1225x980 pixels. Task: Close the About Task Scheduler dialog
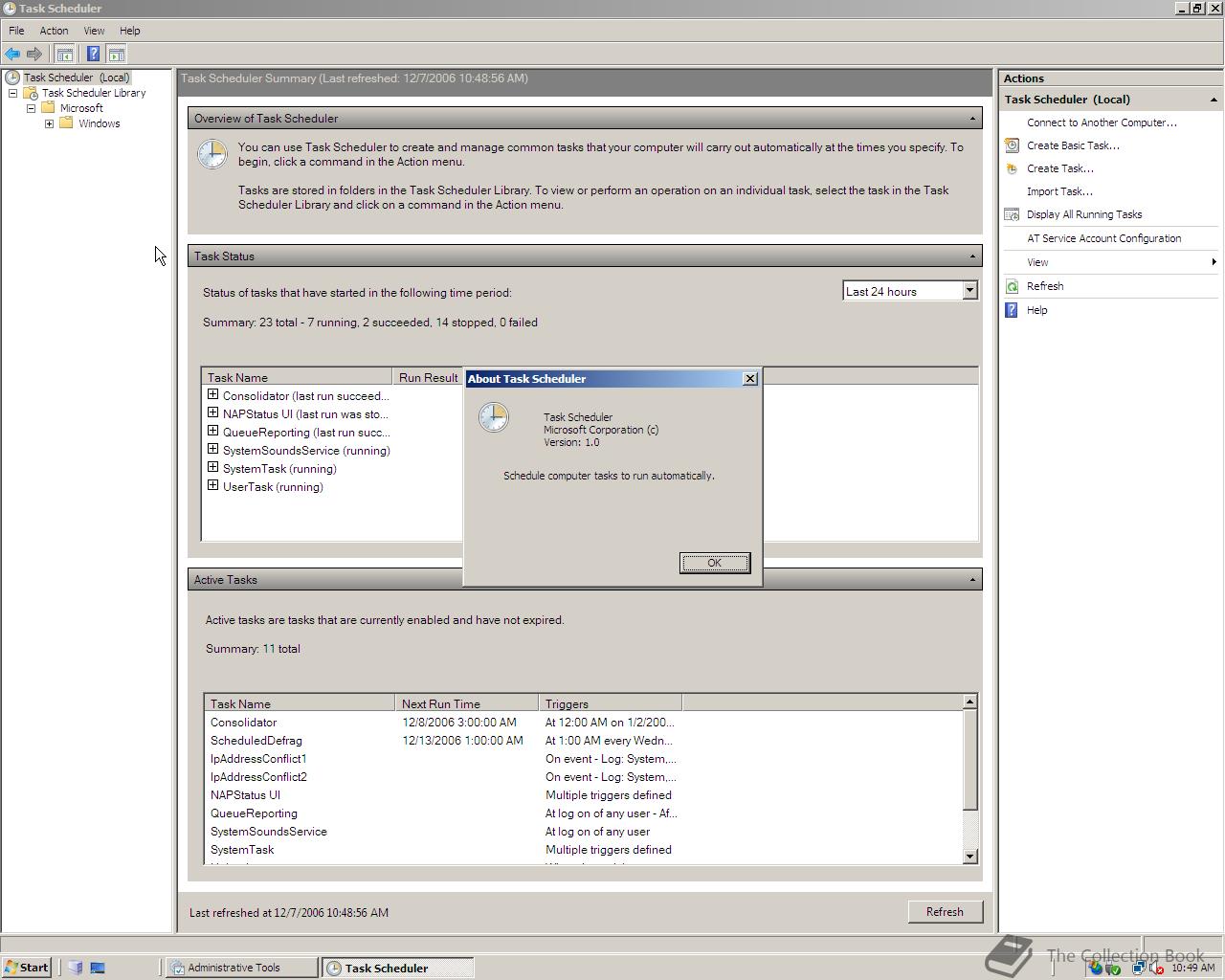tap(750, 379)
